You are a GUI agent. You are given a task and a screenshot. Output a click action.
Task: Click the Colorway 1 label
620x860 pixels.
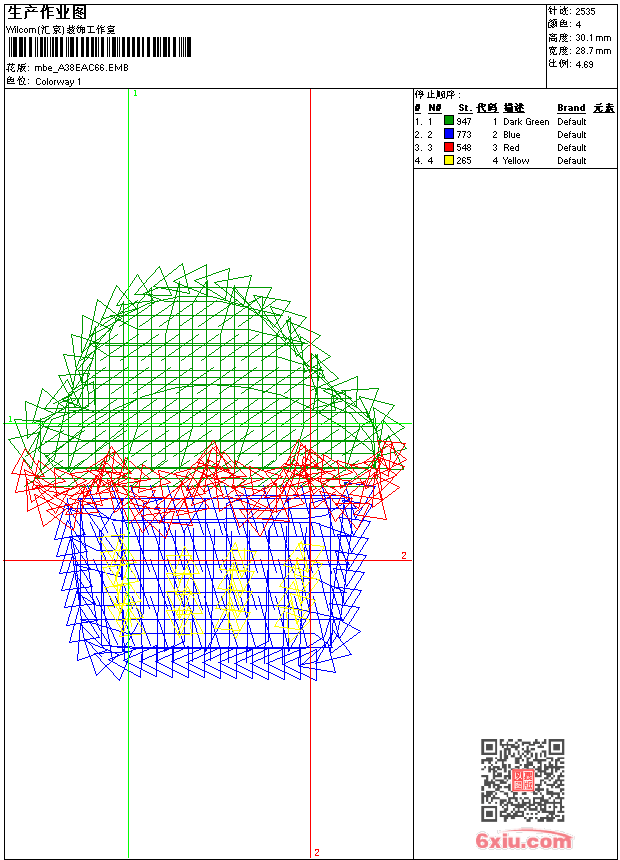(x=58, y=82)
